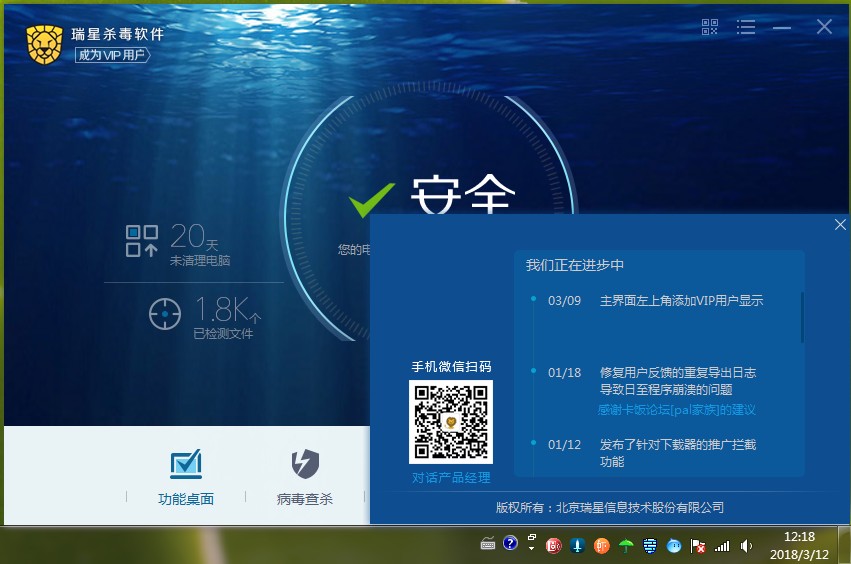The width and height of the screenshot is (851, 564).
Task: Click the 我们正在进步中 heading
Action: (575, 265)
